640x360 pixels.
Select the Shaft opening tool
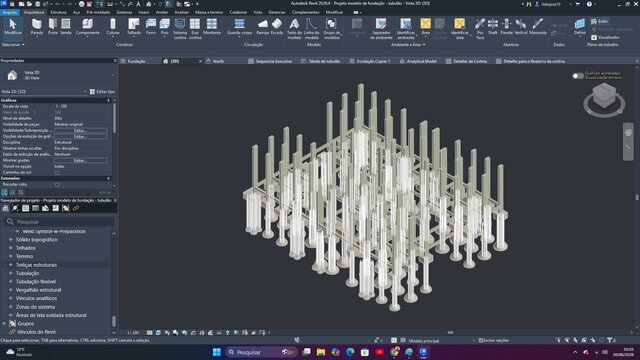point(493,27)
